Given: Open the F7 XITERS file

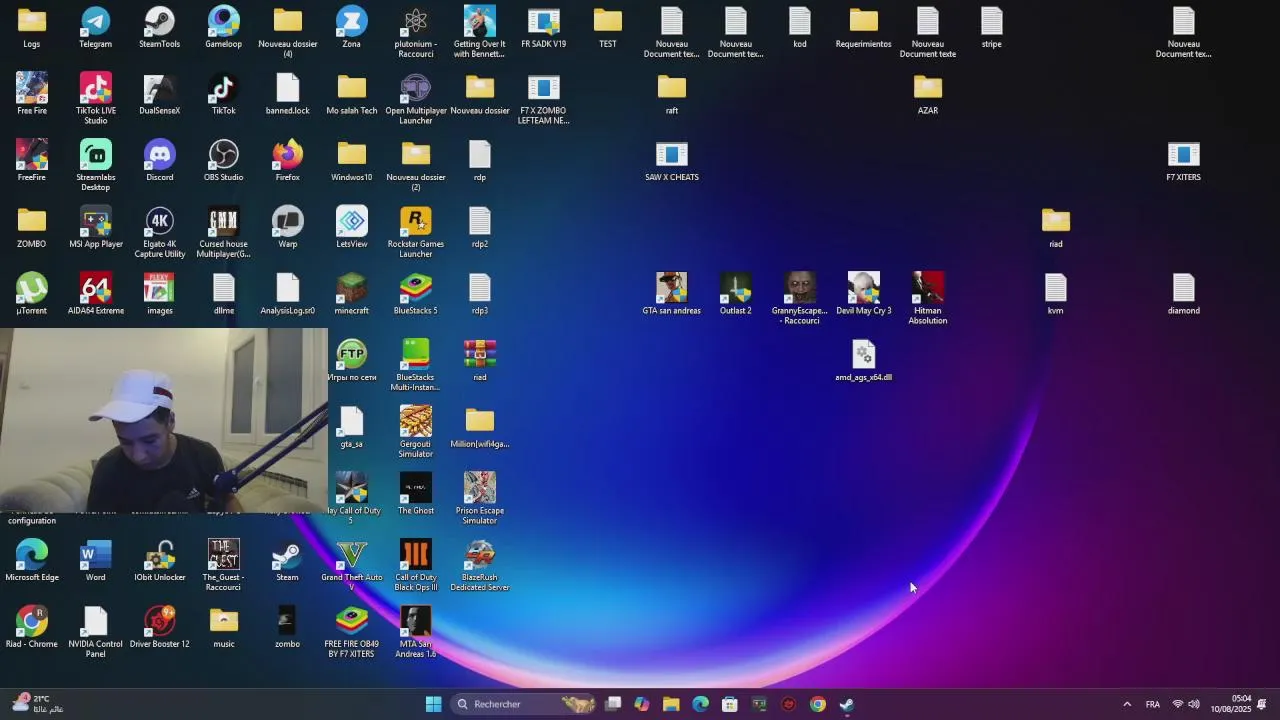Looking at the screenshot, I should click(x=1184, y=160).
